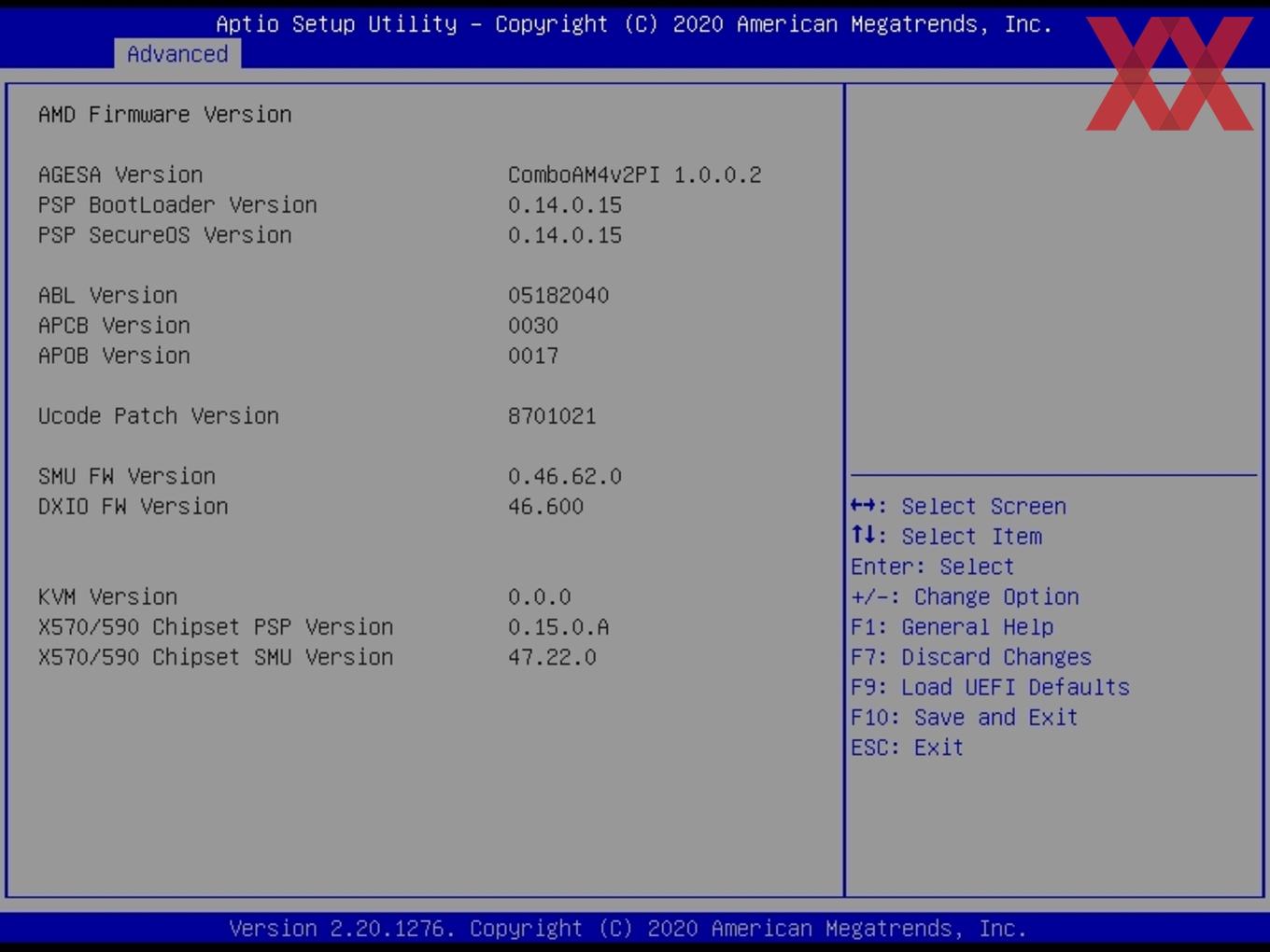Click PSP SecureOS value 0.14.0.15
Image resolution: width=1270 pixels, height=952 pixels.
565,235
